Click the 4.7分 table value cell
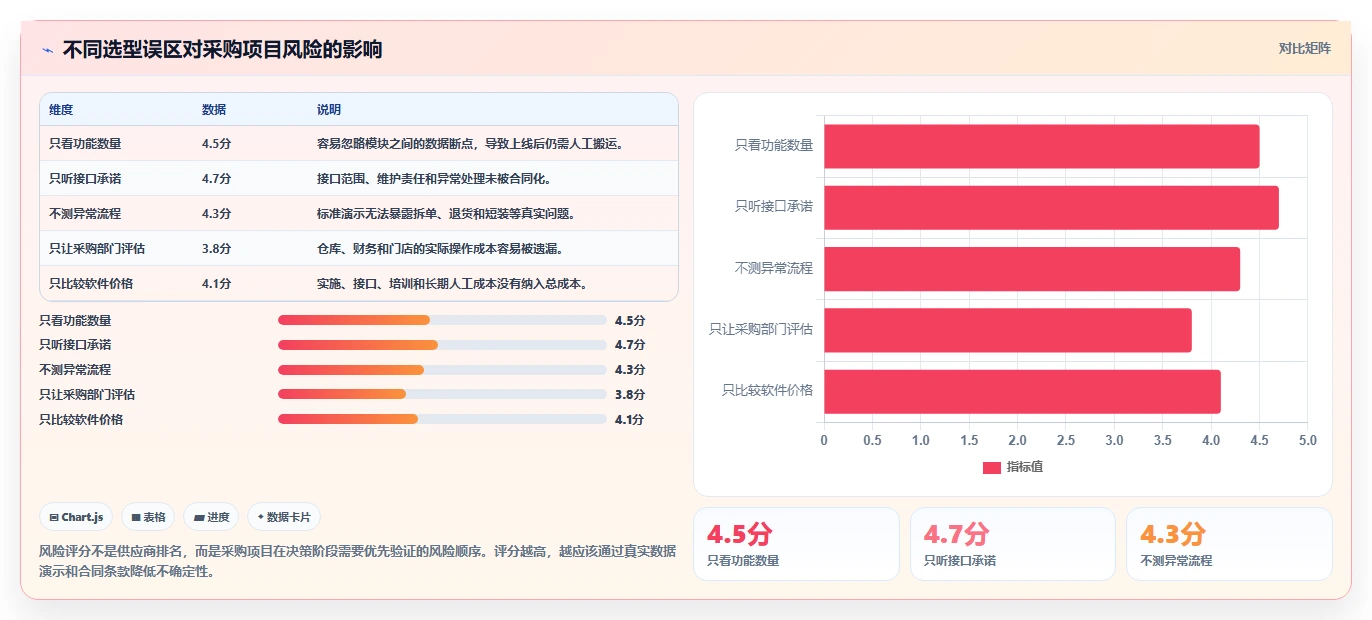Image resolution: width=1372 pixels, height=620 pixels. 217,179
